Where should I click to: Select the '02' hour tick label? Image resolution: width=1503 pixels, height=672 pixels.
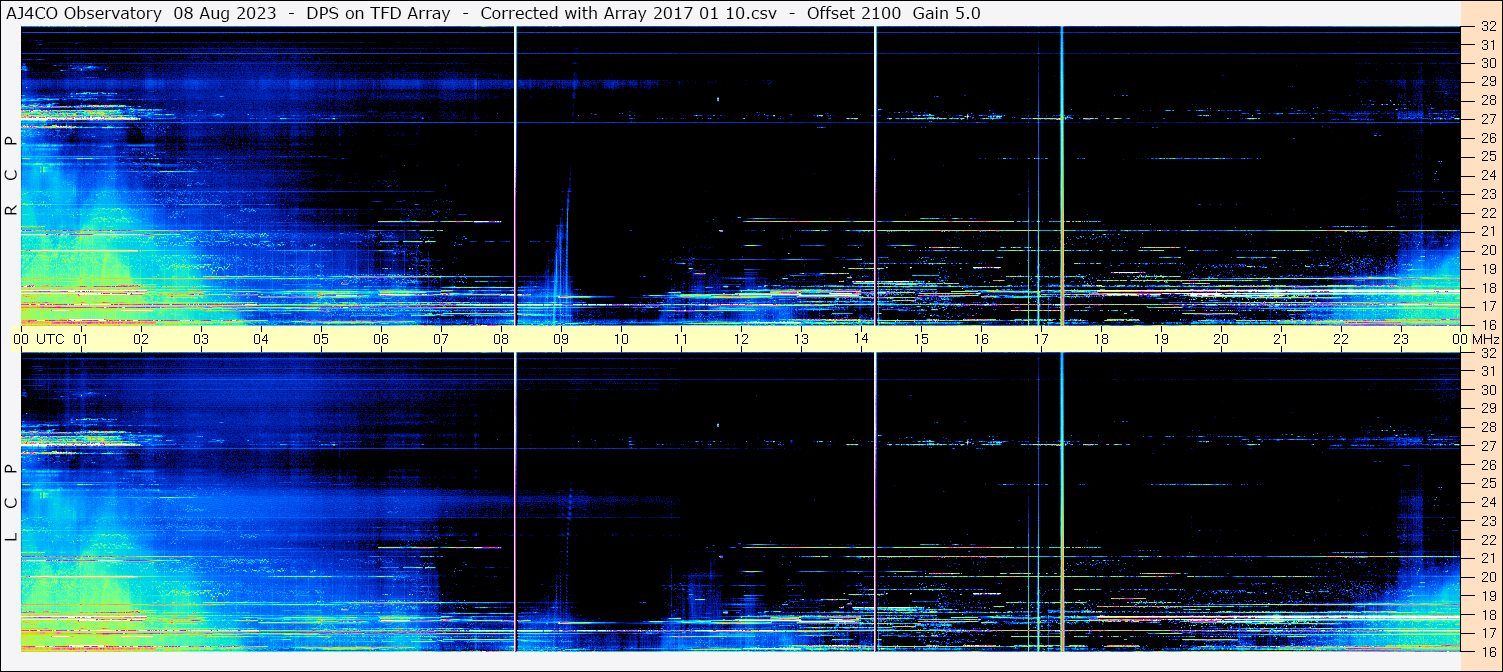tap(141, 339)
